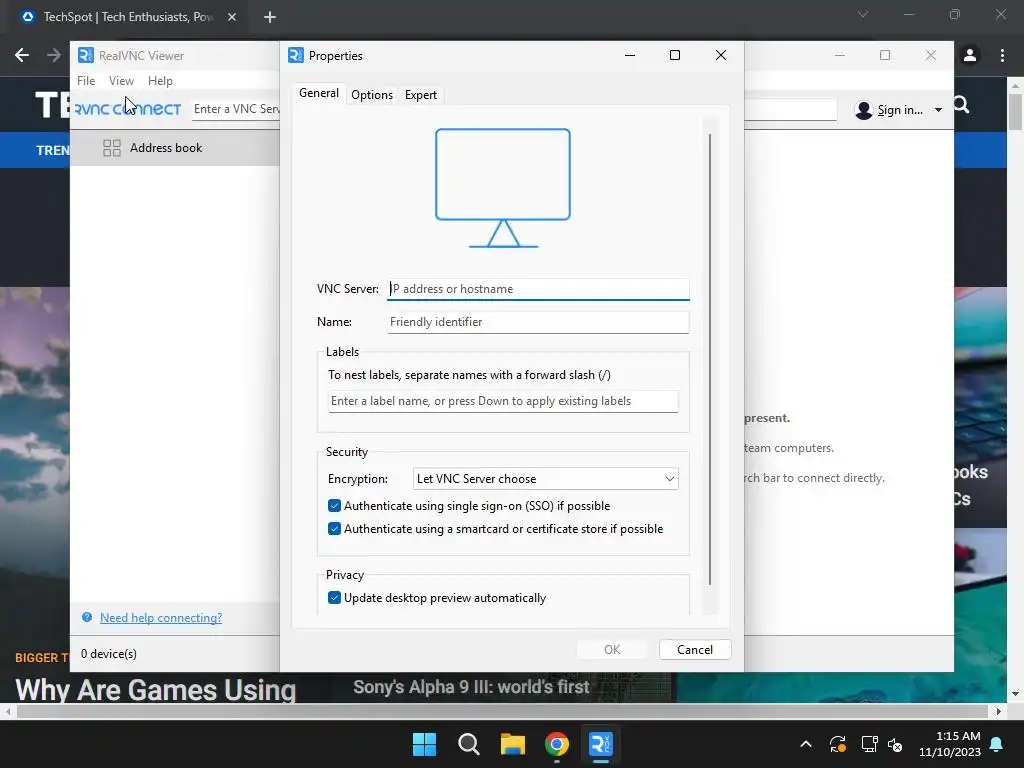
Task: Click the sync update tray icon
Action: (x=838, y=744)
